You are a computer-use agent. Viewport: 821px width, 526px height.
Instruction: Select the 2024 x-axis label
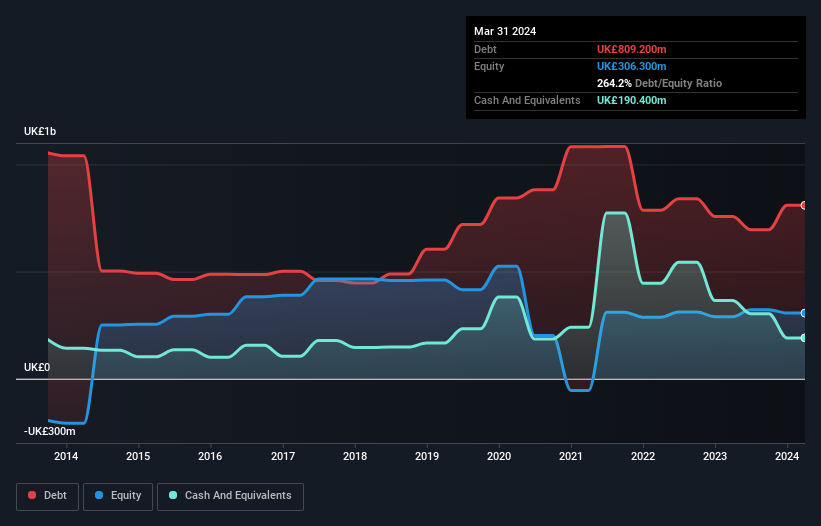tap(787, 456)
